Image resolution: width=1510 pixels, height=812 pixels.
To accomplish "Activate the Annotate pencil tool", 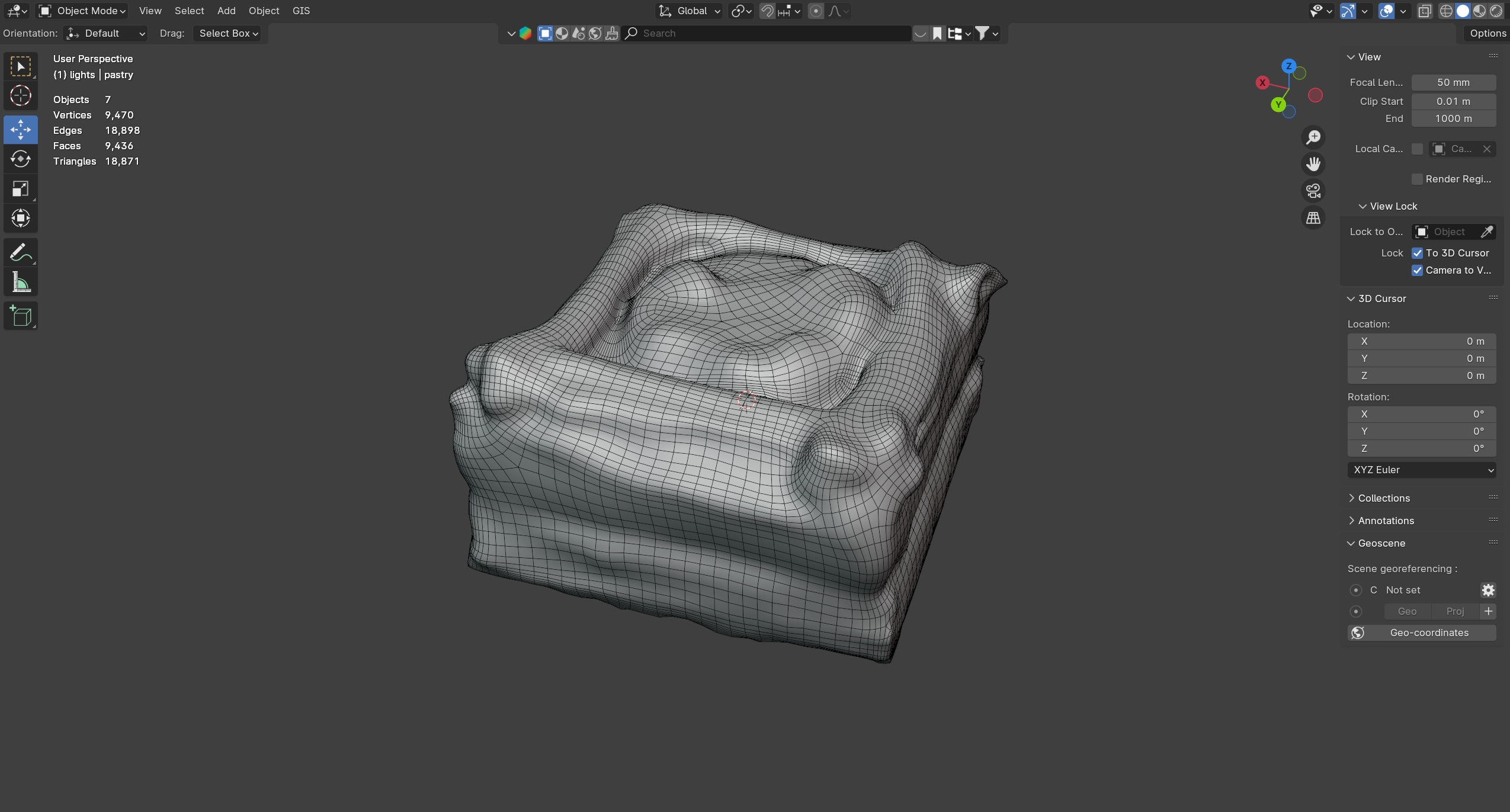I will (21, 253).
